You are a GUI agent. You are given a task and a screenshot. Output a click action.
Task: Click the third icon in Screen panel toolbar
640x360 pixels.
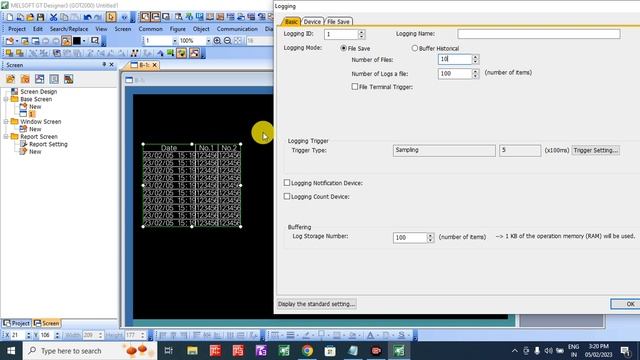(40, 79)
